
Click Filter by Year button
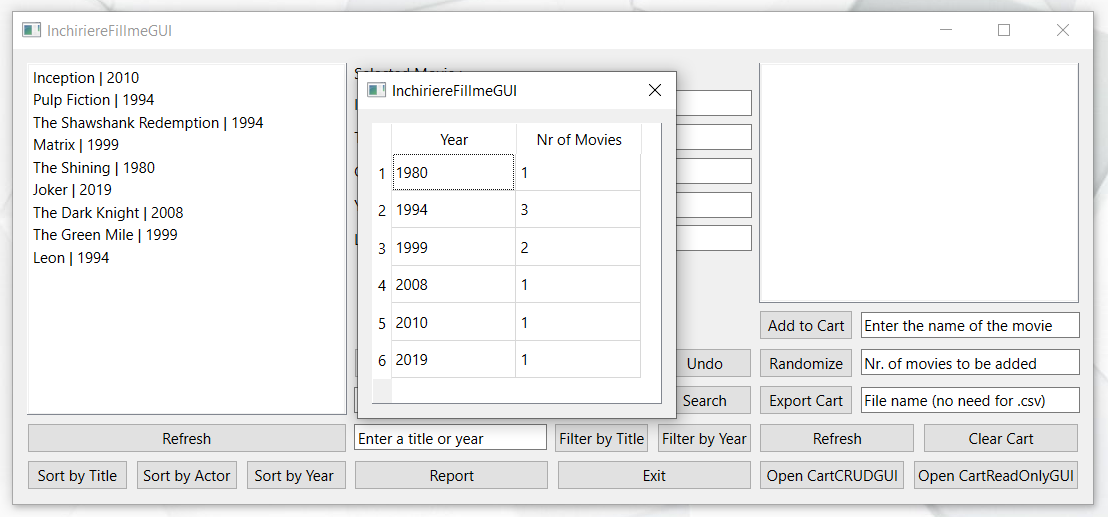point(704,439)
